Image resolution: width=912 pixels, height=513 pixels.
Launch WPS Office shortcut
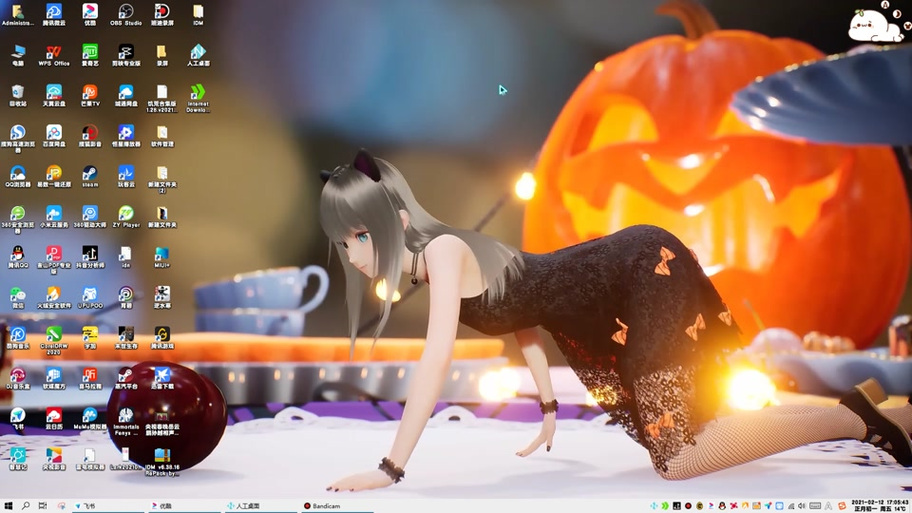click(x=54, y=55)
